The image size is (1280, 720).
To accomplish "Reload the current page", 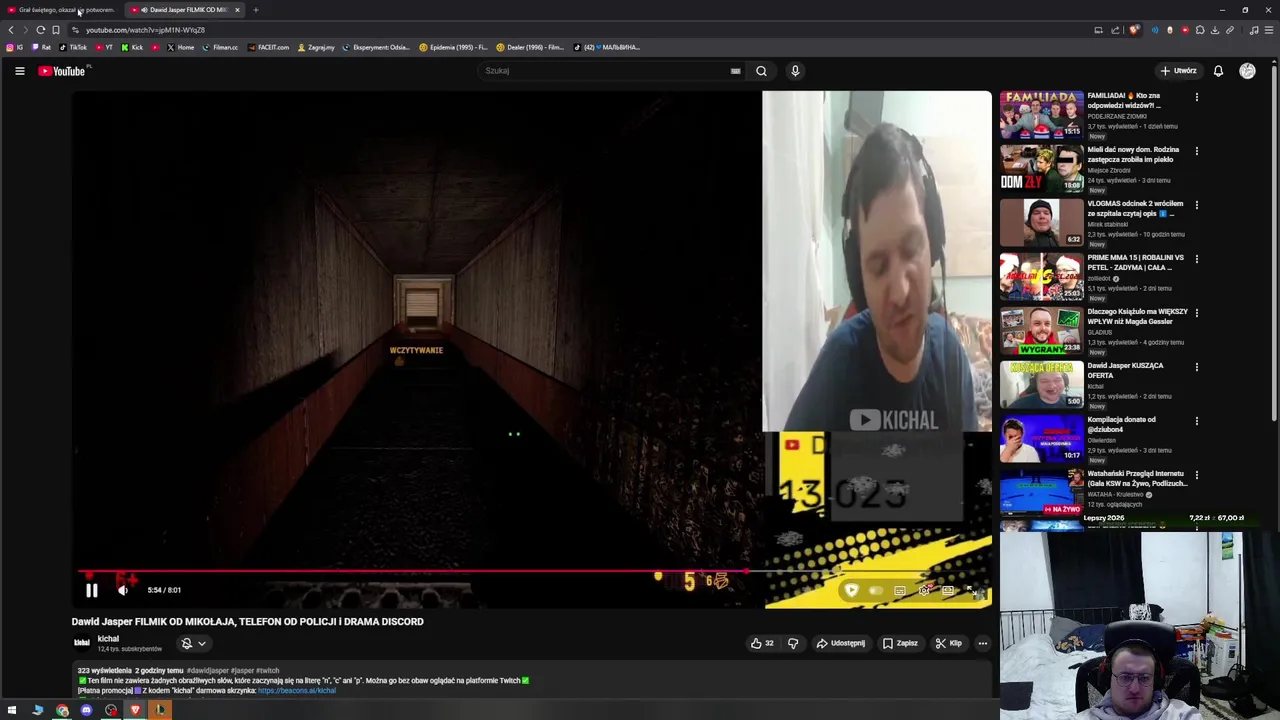I will pyautogui.click(x=41, y=30).
